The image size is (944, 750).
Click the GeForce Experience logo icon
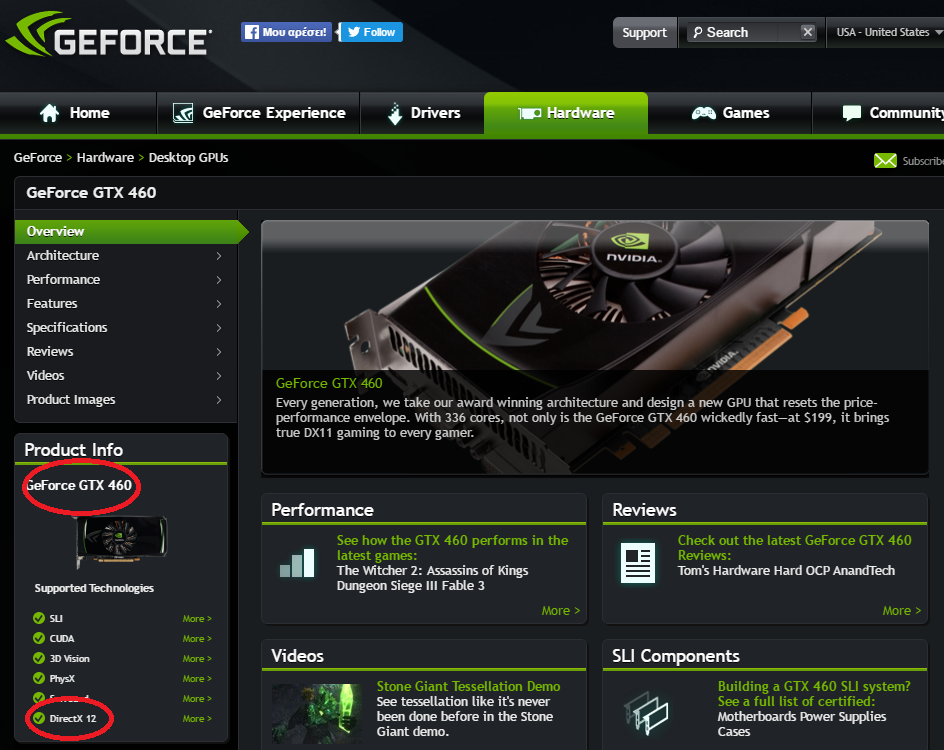(183, 113)
